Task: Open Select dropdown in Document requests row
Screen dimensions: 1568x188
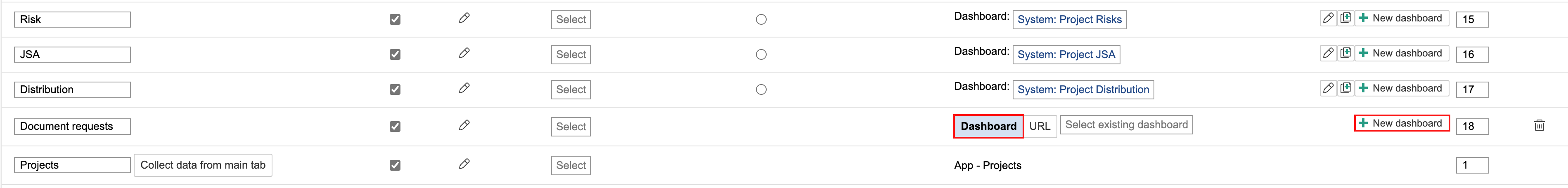Action: [x=570, y=127]
